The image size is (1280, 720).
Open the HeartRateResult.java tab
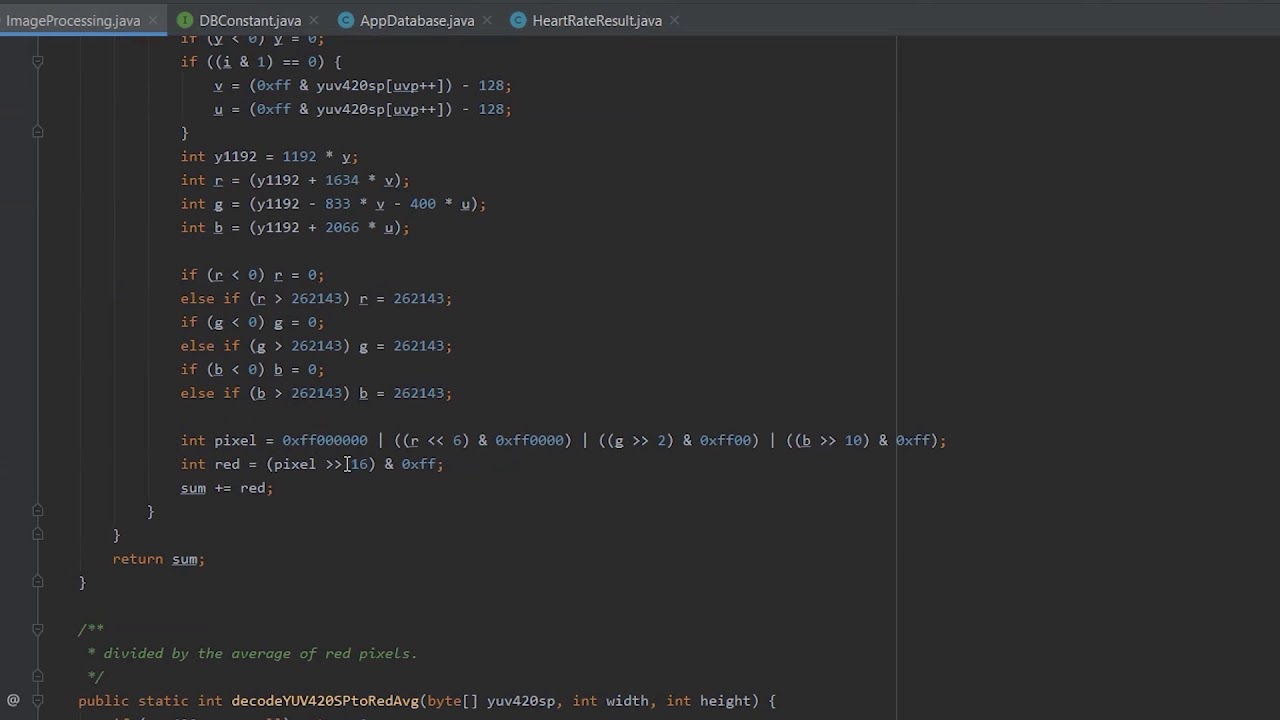tap(597, 20)
